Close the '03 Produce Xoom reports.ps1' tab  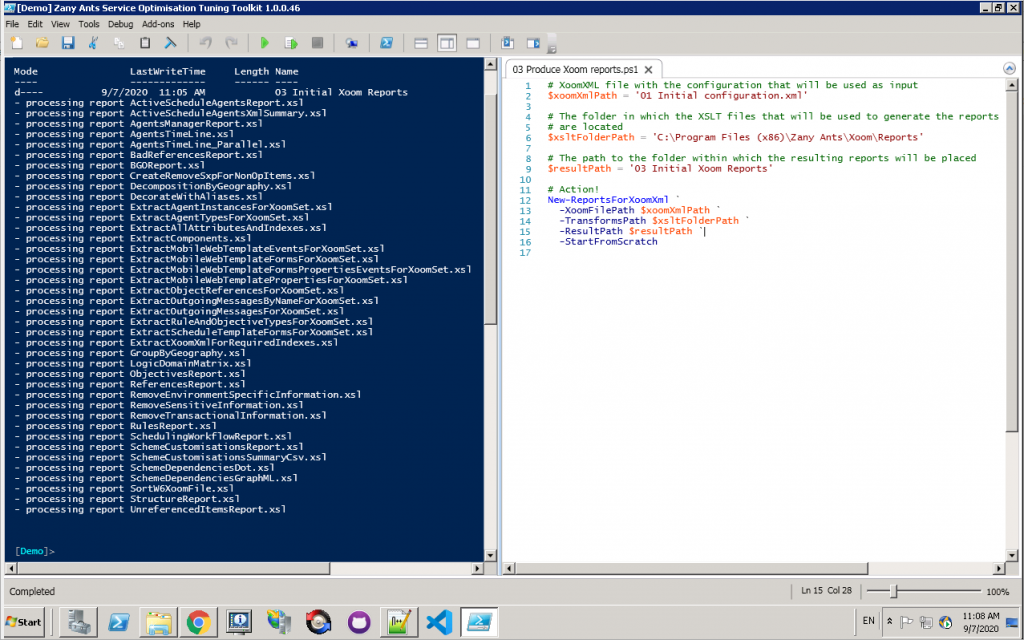point(648,69)
